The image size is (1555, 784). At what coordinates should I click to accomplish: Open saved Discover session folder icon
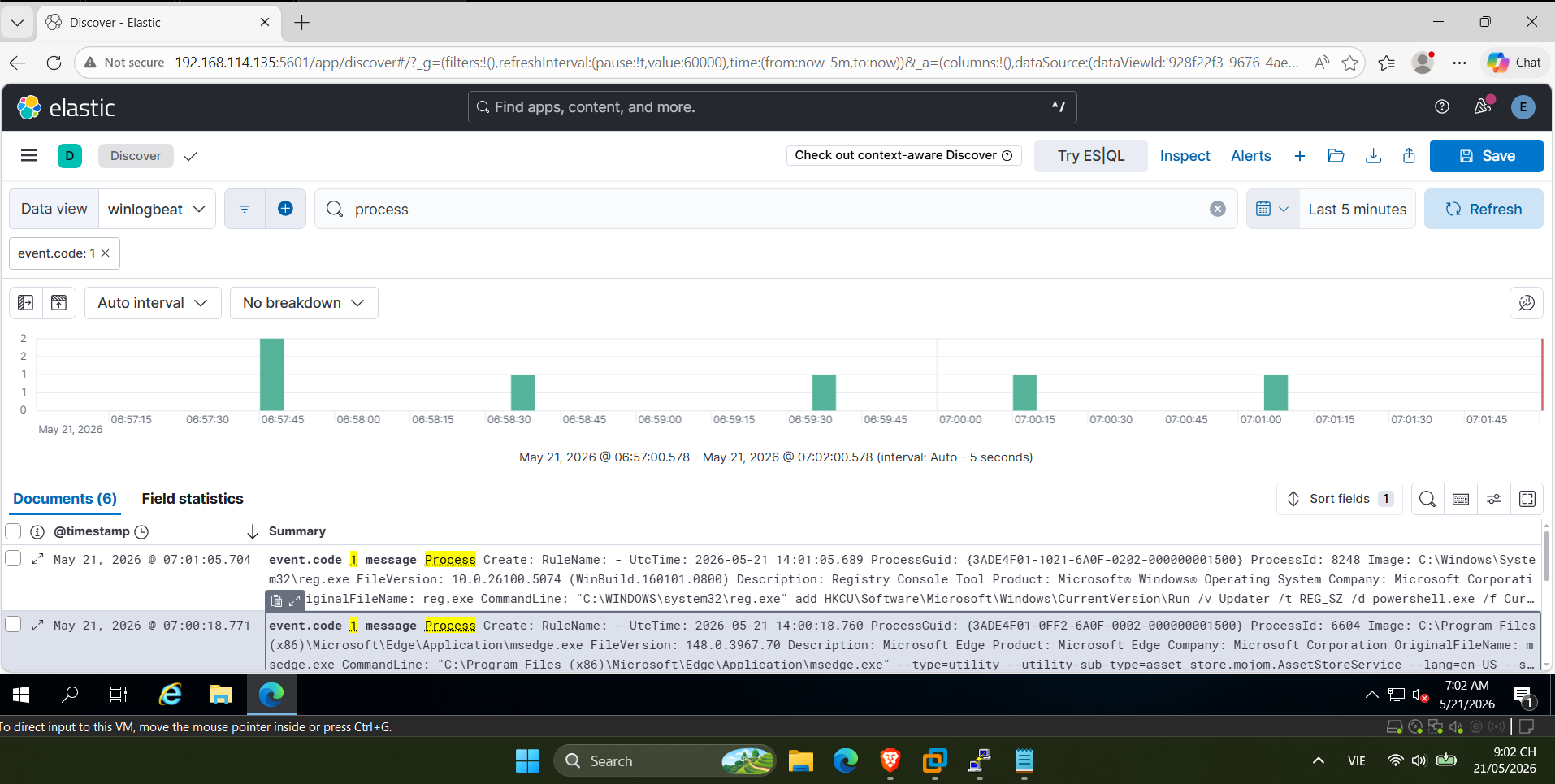1336,156
